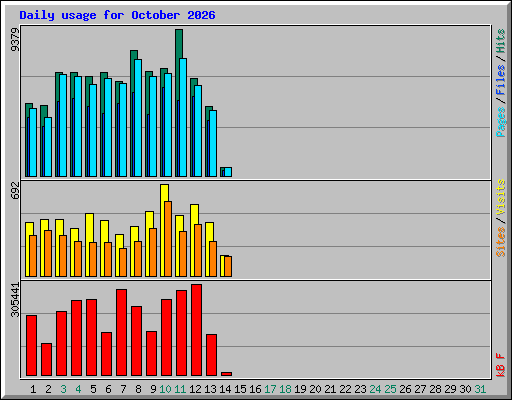Screen dimensions: 512x400
Task: Click the Sites legend label
Action: [x=500, y=242]
